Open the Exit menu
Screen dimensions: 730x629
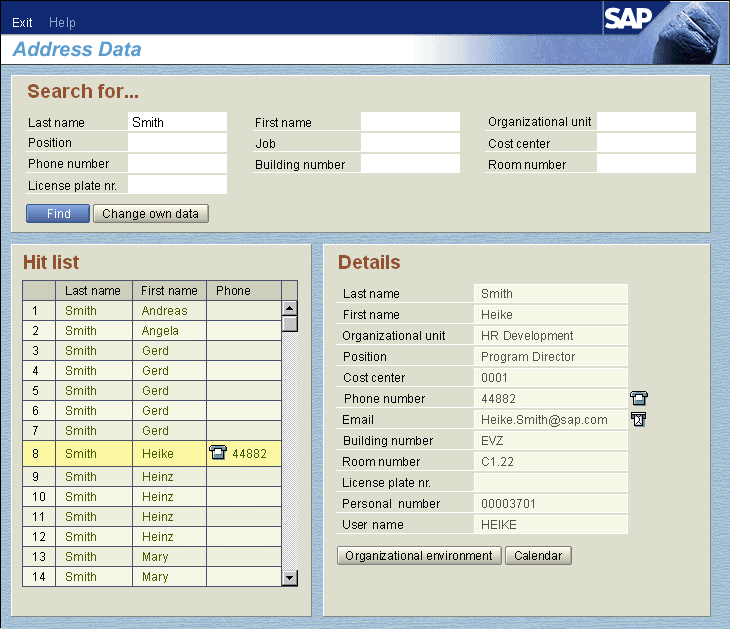pos(22,22)
